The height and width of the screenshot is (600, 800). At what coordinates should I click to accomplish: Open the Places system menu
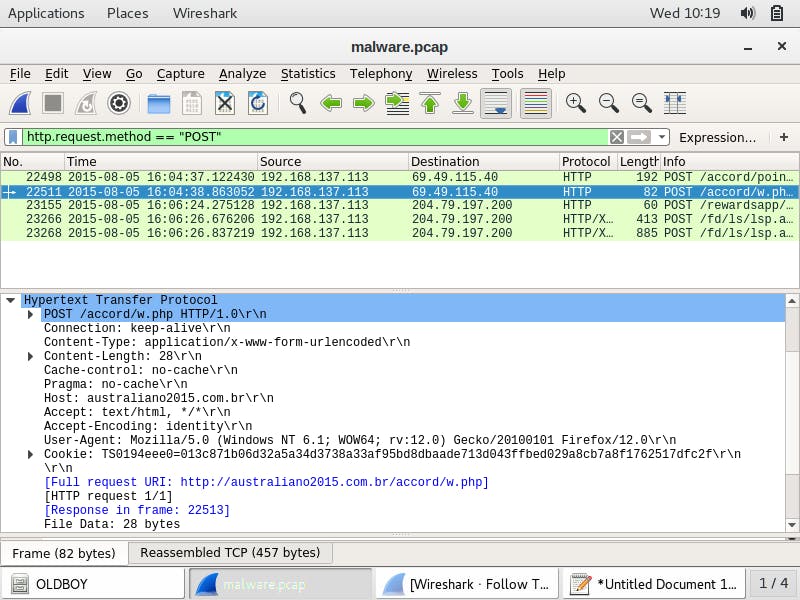128,13
